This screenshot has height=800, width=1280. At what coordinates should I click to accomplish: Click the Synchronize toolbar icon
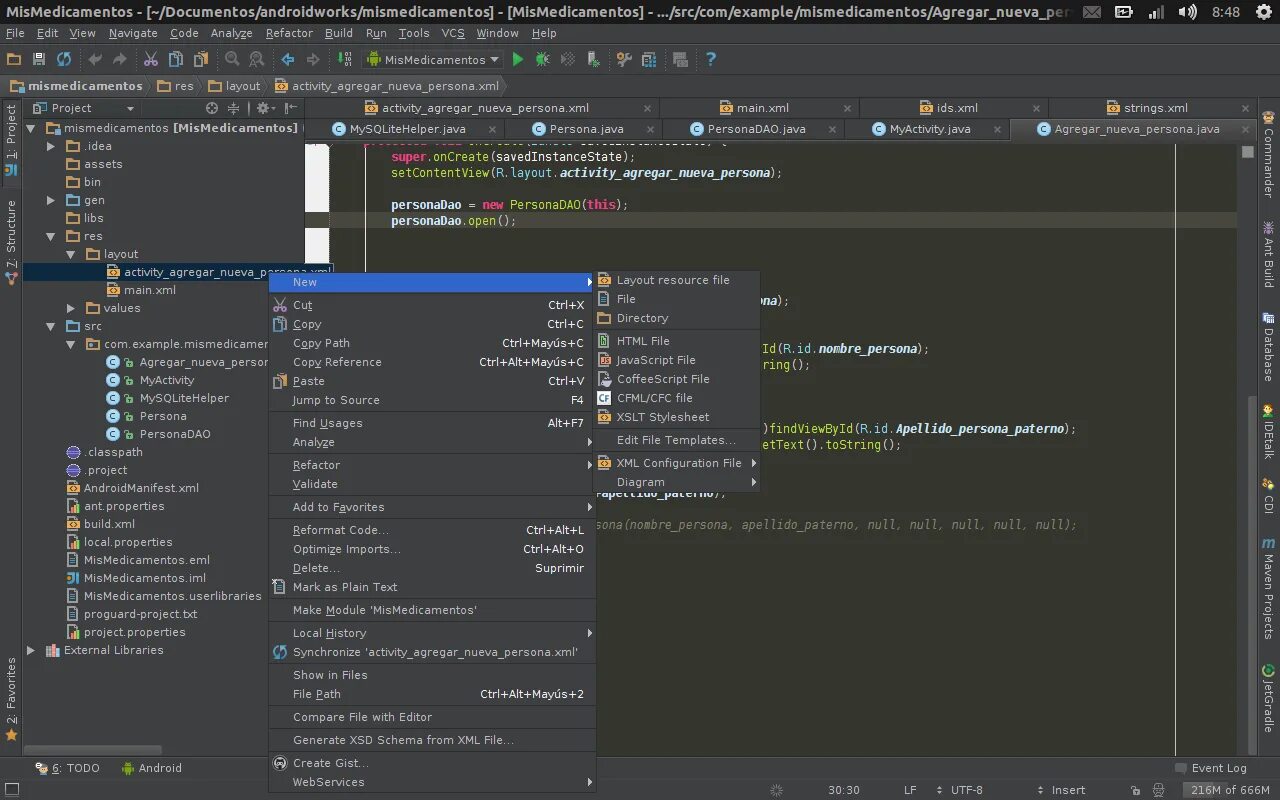64,60
